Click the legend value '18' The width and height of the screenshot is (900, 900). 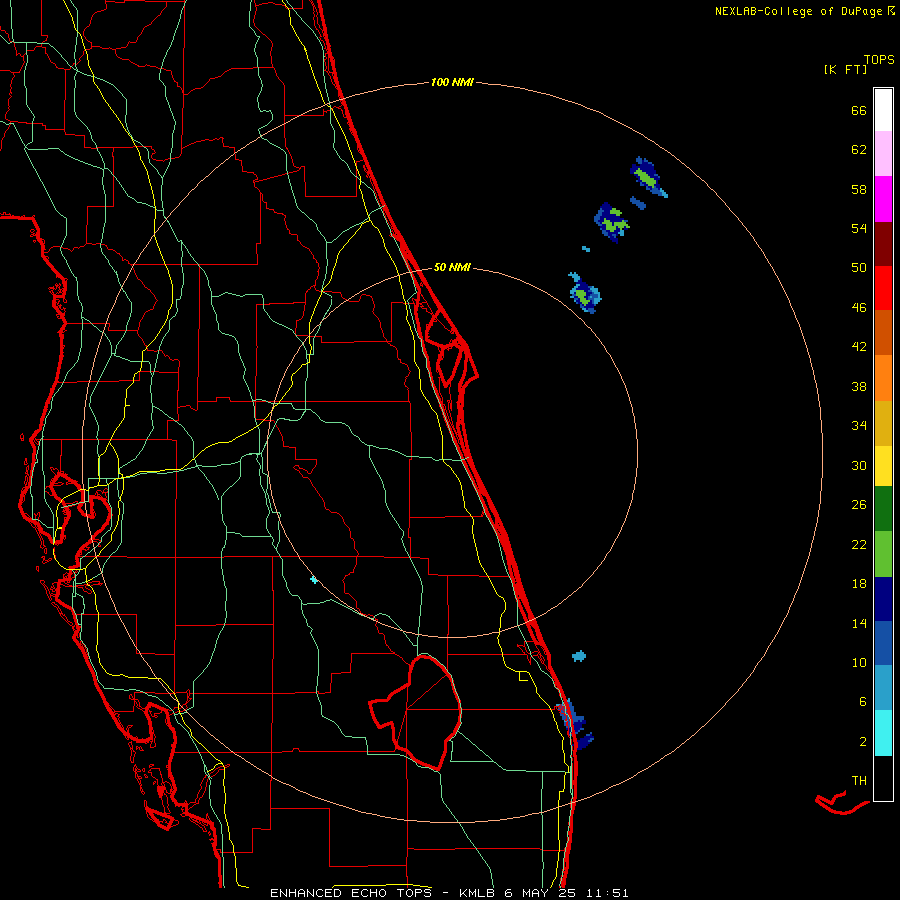(x=859, y=584)
